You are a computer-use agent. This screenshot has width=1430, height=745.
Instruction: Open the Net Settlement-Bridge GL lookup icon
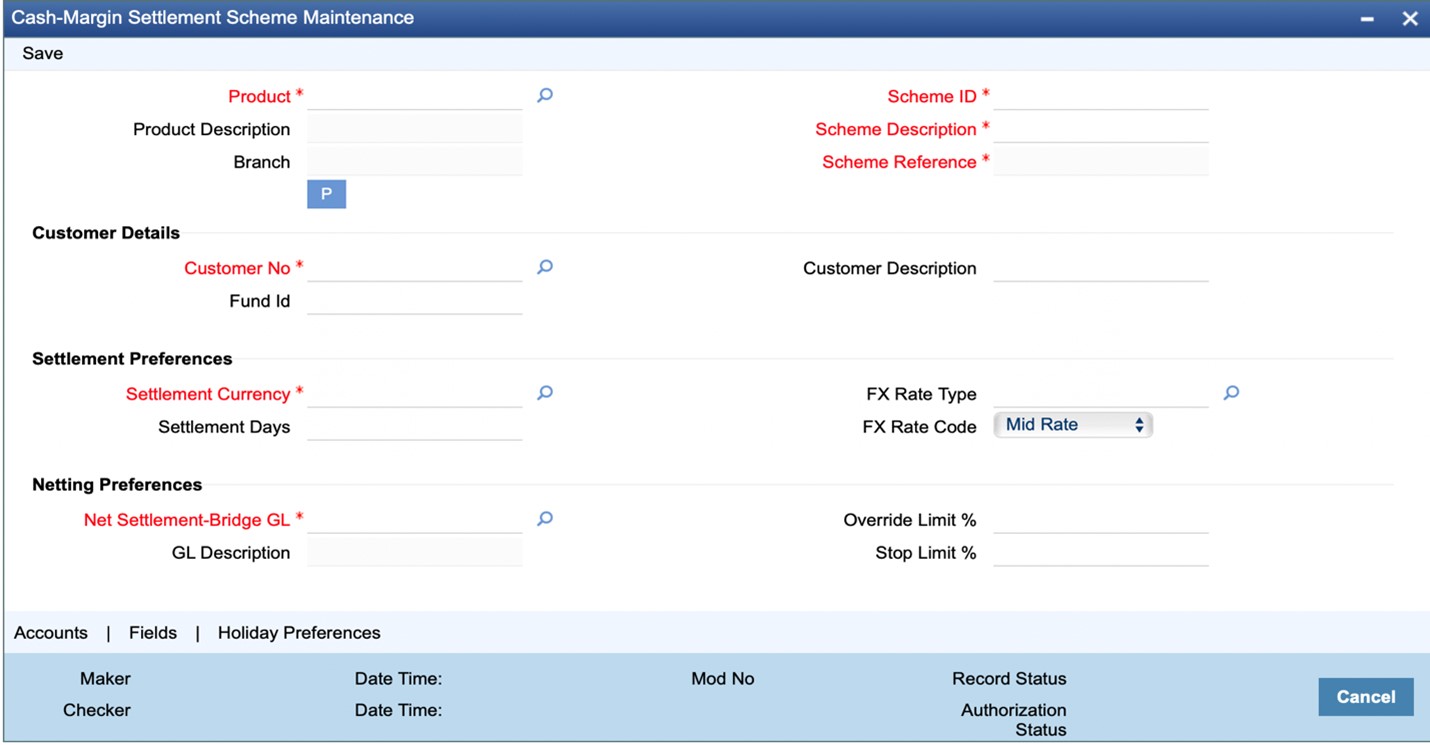[x=545, y=519]
